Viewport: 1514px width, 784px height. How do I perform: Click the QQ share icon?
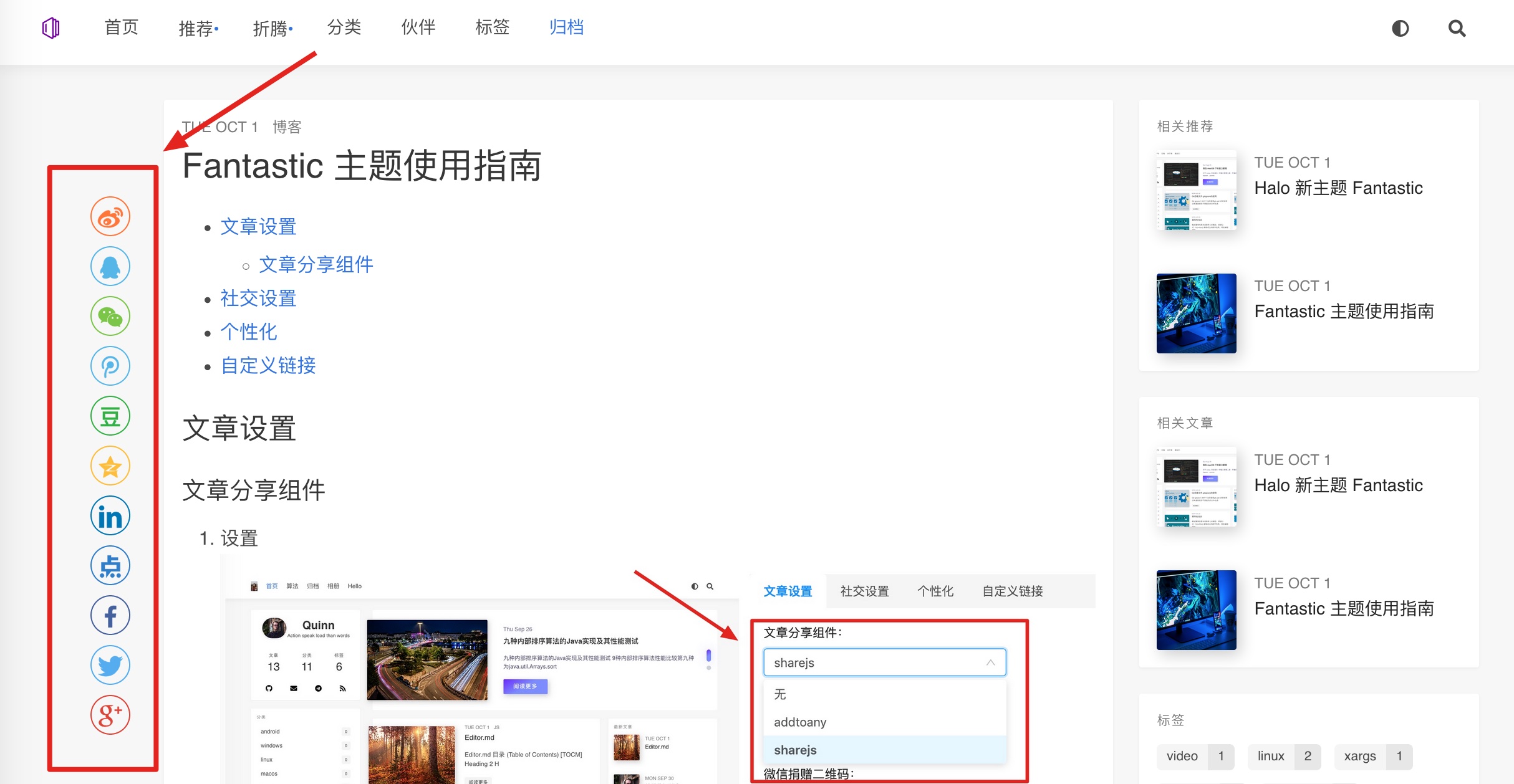pos(110,267)
